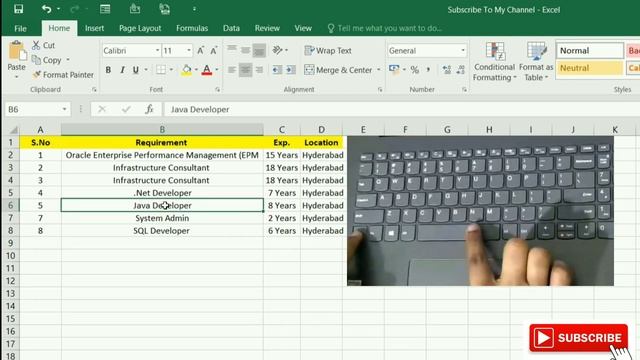Apply the Fill Color bucket

(x=187, y=70)
